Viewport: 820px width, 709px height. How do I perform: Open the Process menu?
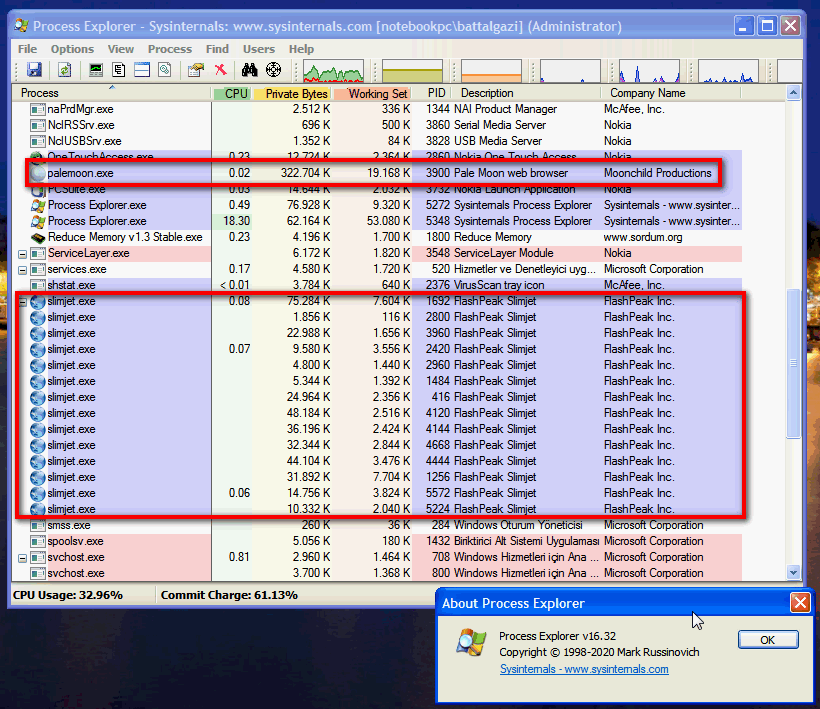pyautogui.click(x=170, y=49)
